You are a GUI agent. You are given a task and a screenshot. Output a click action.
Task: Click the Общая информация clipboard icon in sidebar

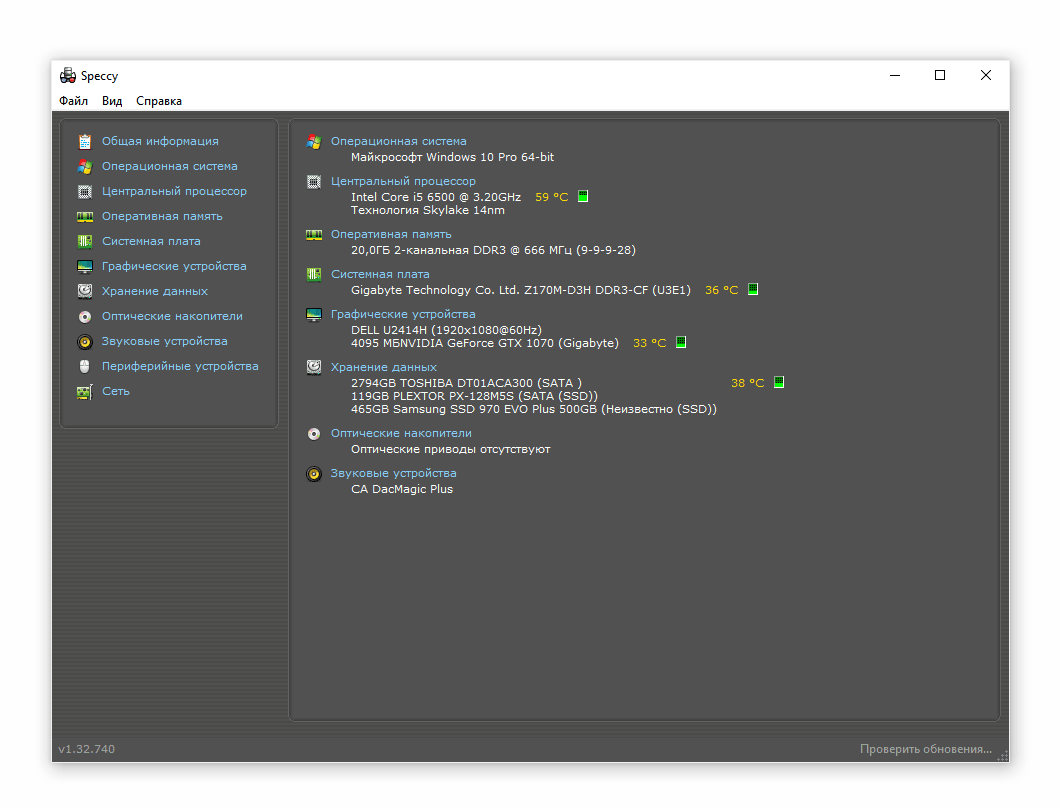[85, 141]
